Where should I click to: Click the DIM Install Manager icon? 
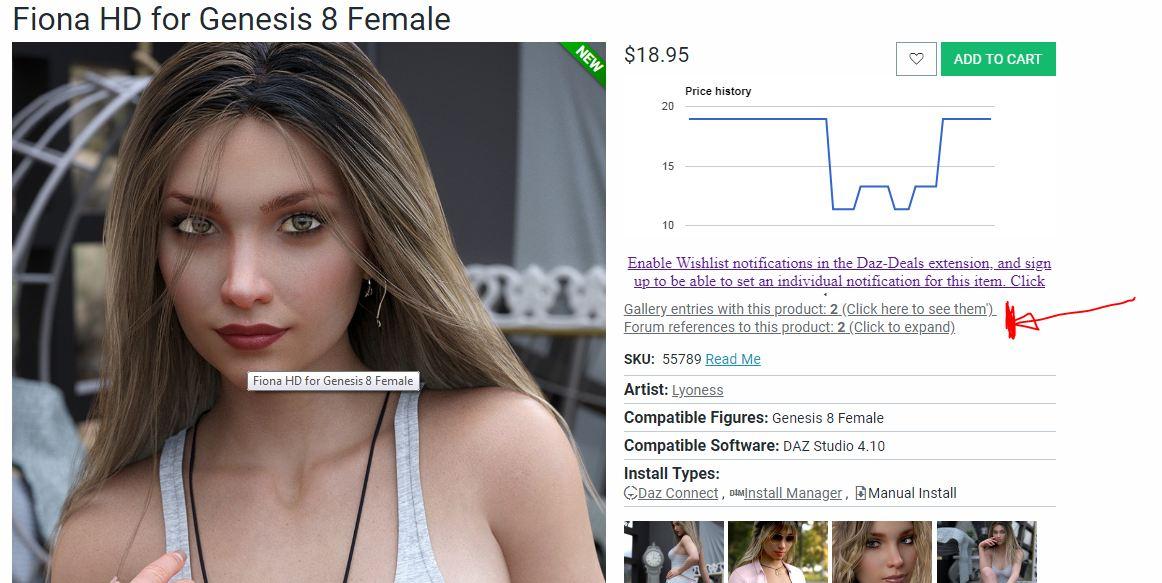pyautogui.click(x=737, y=493)
